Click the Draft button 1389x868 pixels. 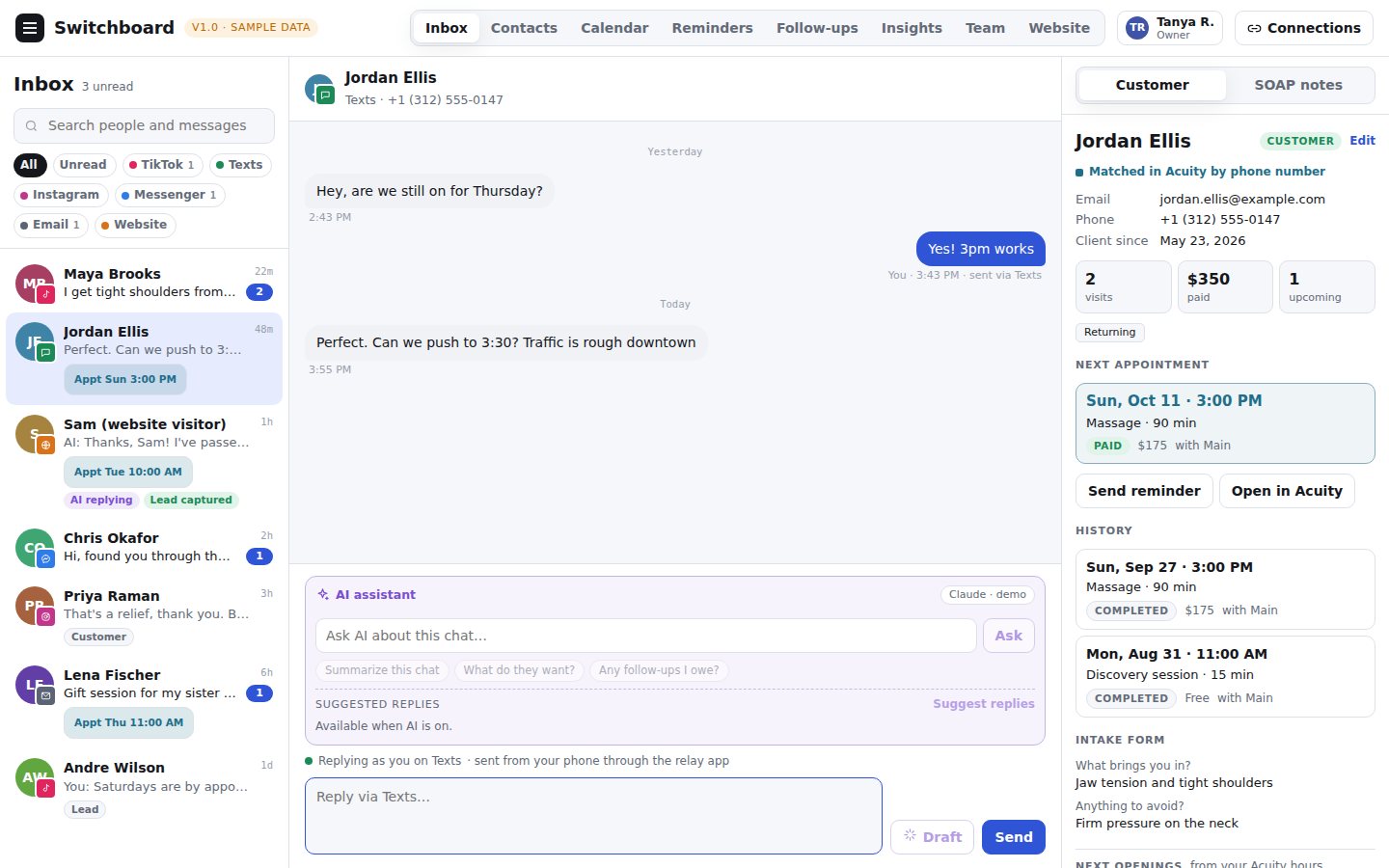932,837
